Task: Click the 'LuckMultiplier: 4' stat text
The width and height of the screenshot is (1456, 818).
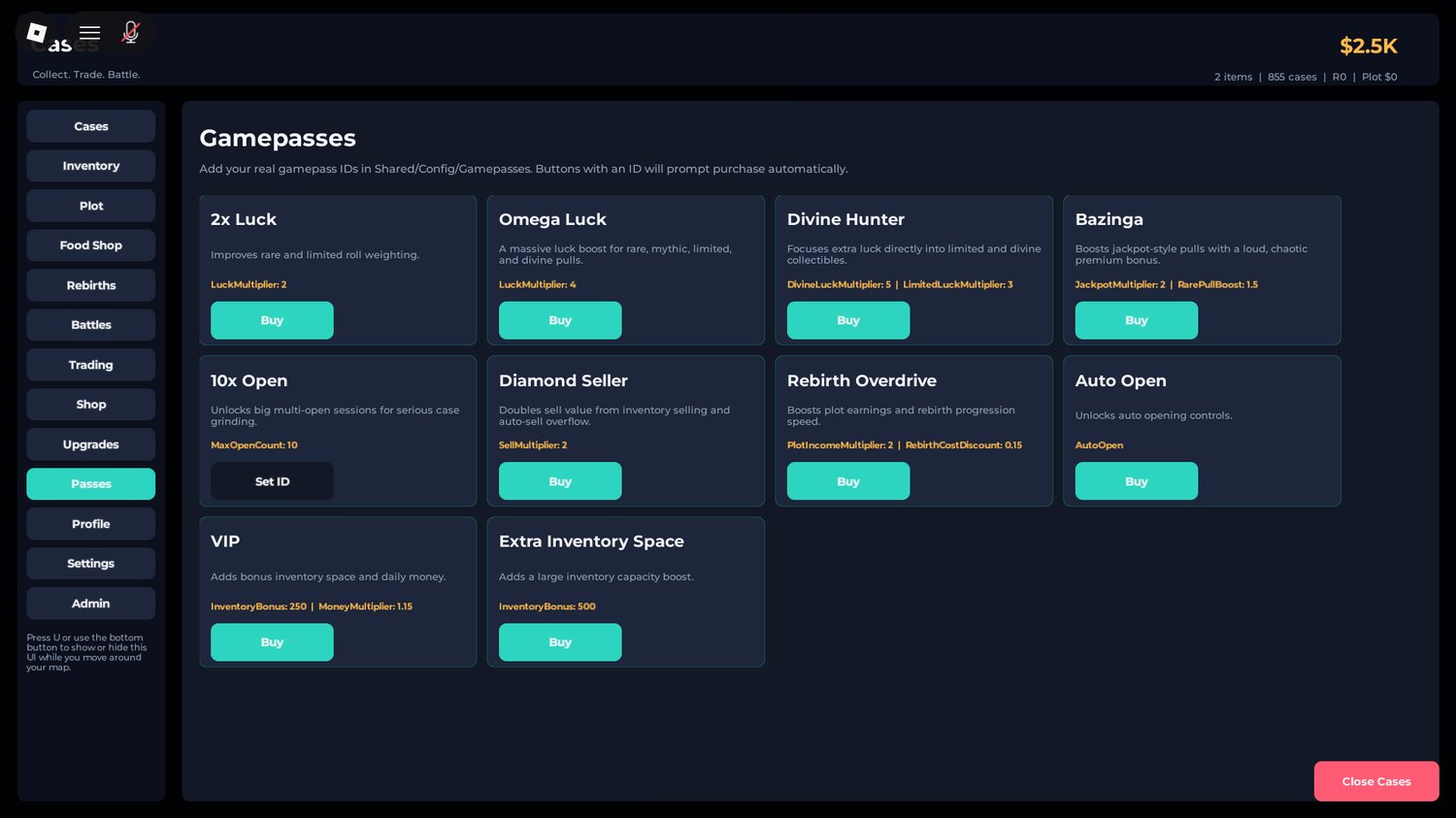Action: tap(538, 284)
